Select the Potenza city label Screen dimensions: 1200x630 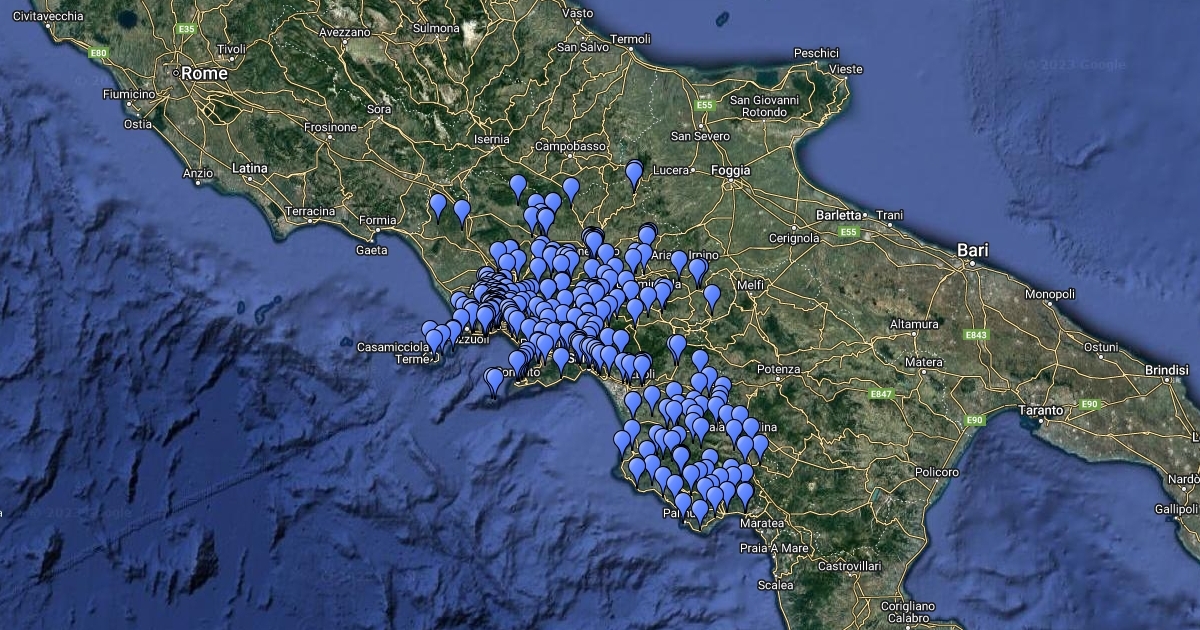point(778,370)
